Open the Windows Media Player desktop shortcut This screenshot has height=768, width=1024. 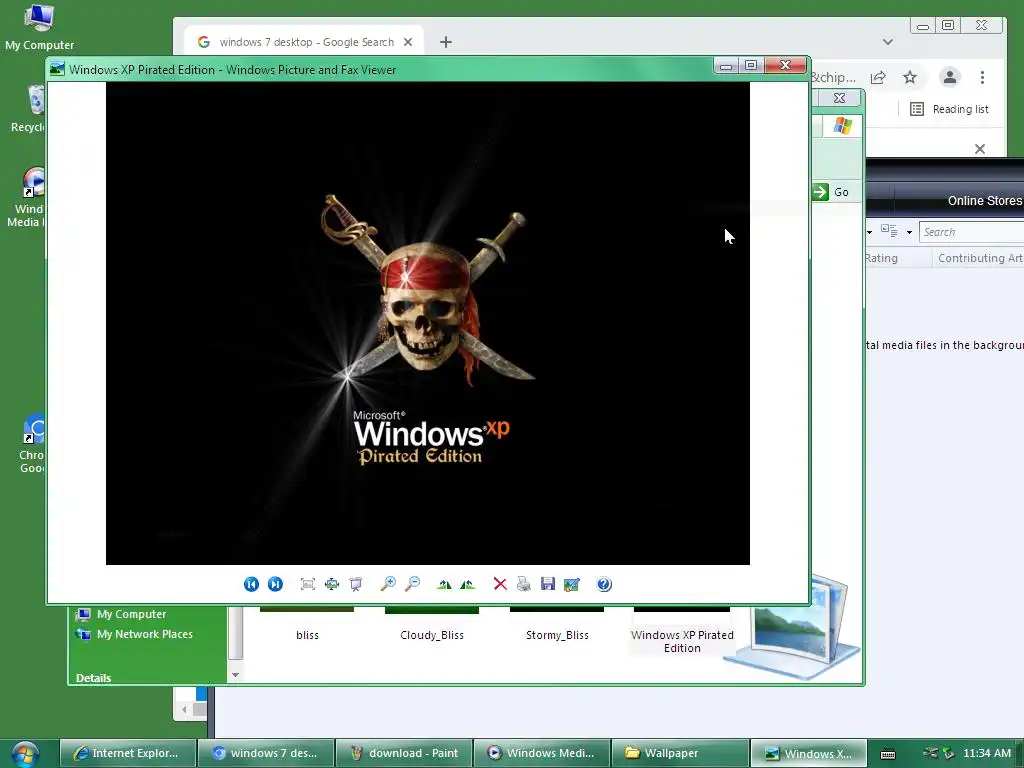[x=26, y=197]
